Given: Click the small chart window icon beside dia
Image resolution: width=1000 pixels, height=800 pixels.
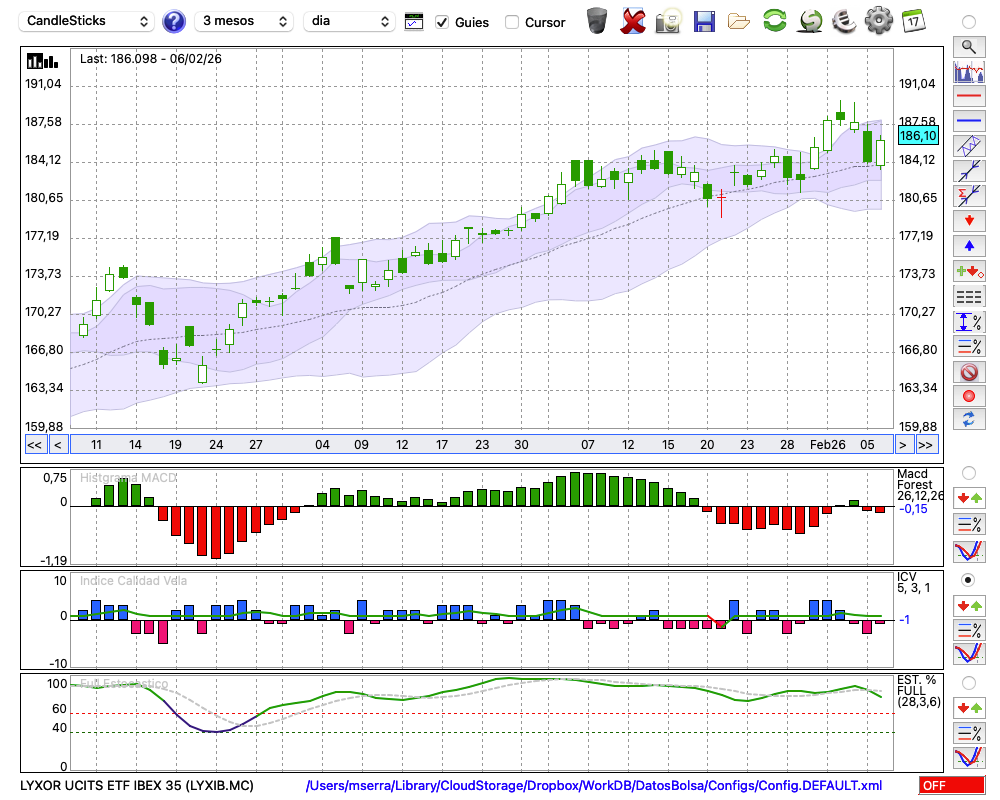Looking at the screenshot, I should (414, 22).
